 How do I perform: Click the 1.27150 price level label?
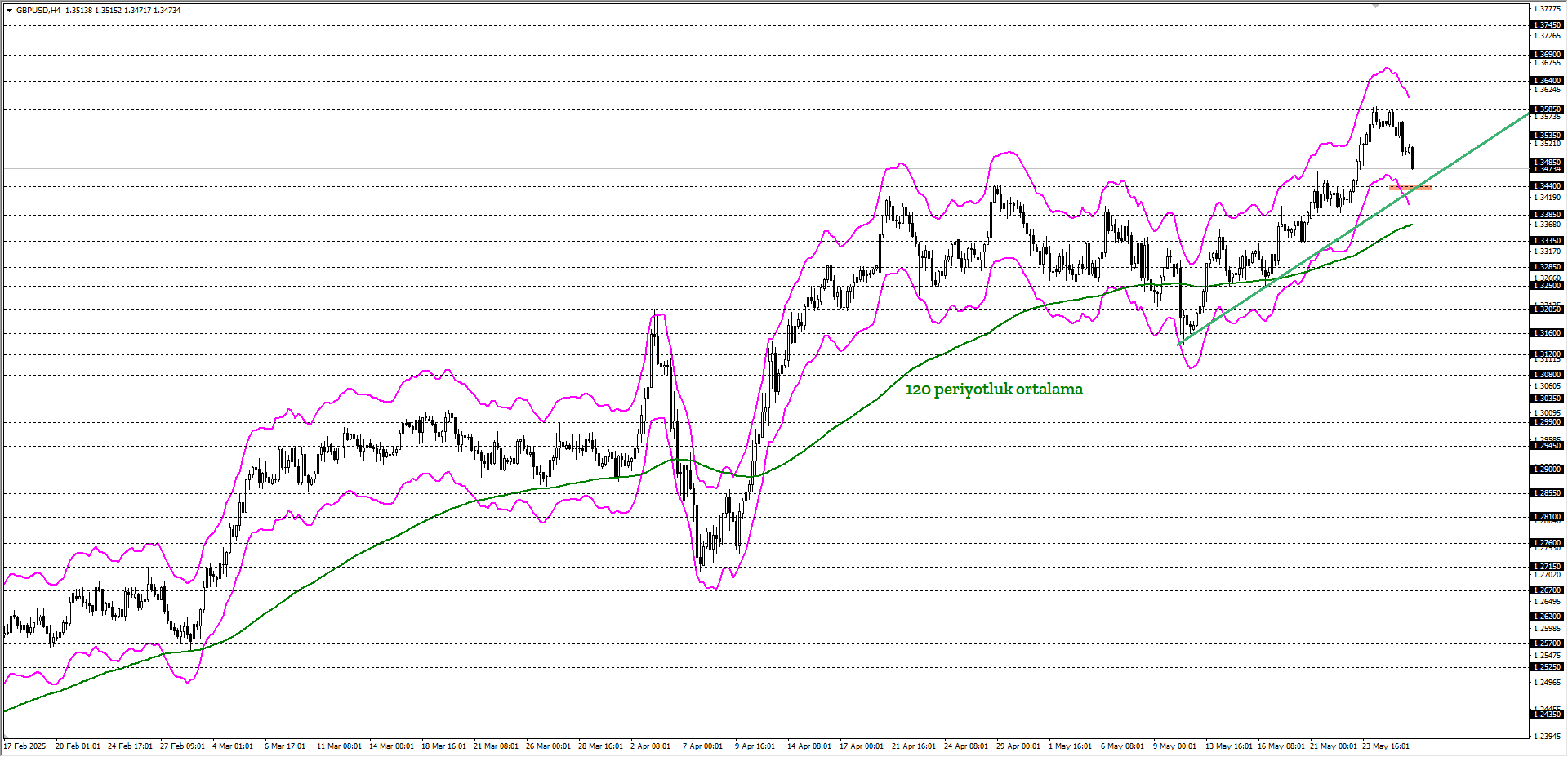(1547, 567)
